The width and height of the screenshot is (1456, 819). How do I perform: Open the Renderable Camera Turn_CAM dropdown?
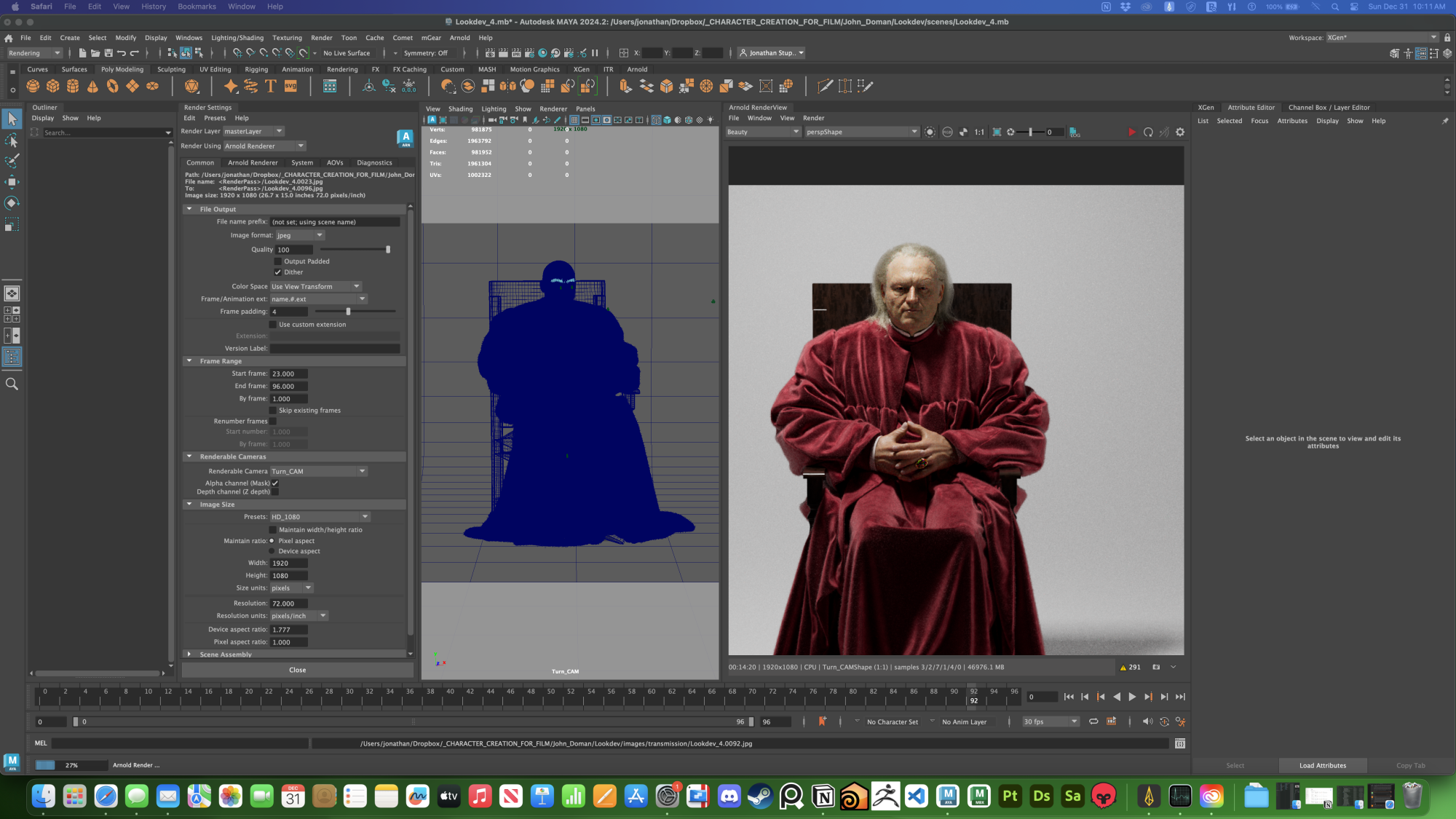click(319, 471)
